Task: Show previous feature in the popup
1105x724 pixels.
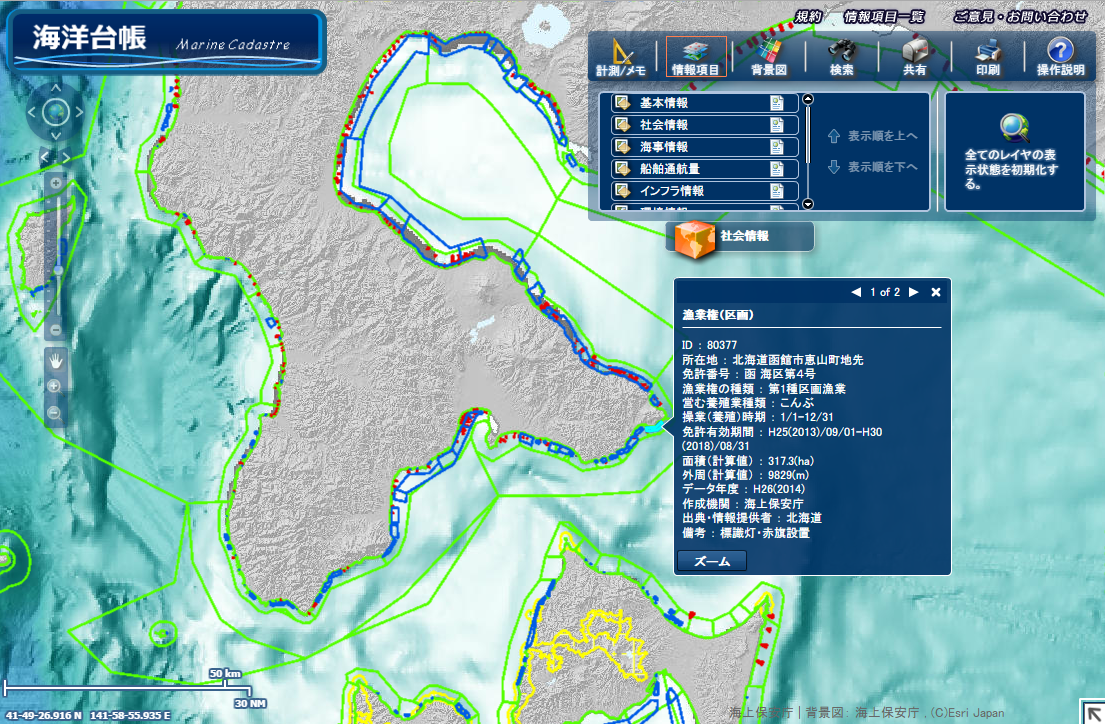Action: [856, 292]
